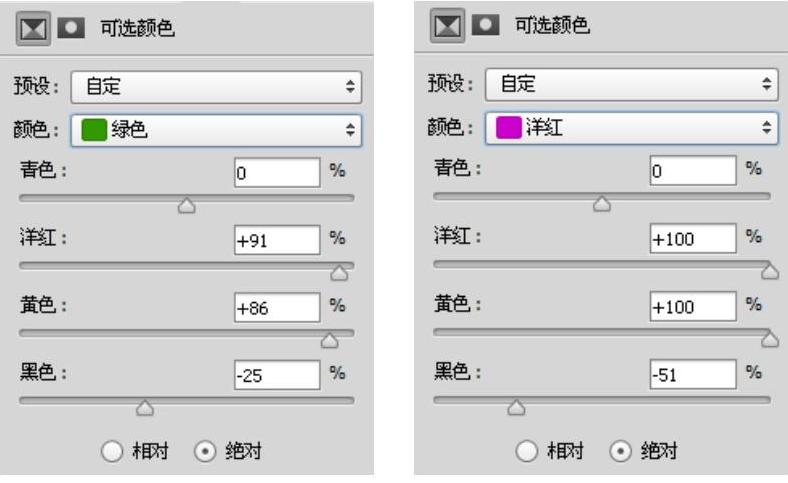Viewport: 788px width, 483px height.
Task: Click the 青色 slider handle in left panel
Action: pos(186,205)
